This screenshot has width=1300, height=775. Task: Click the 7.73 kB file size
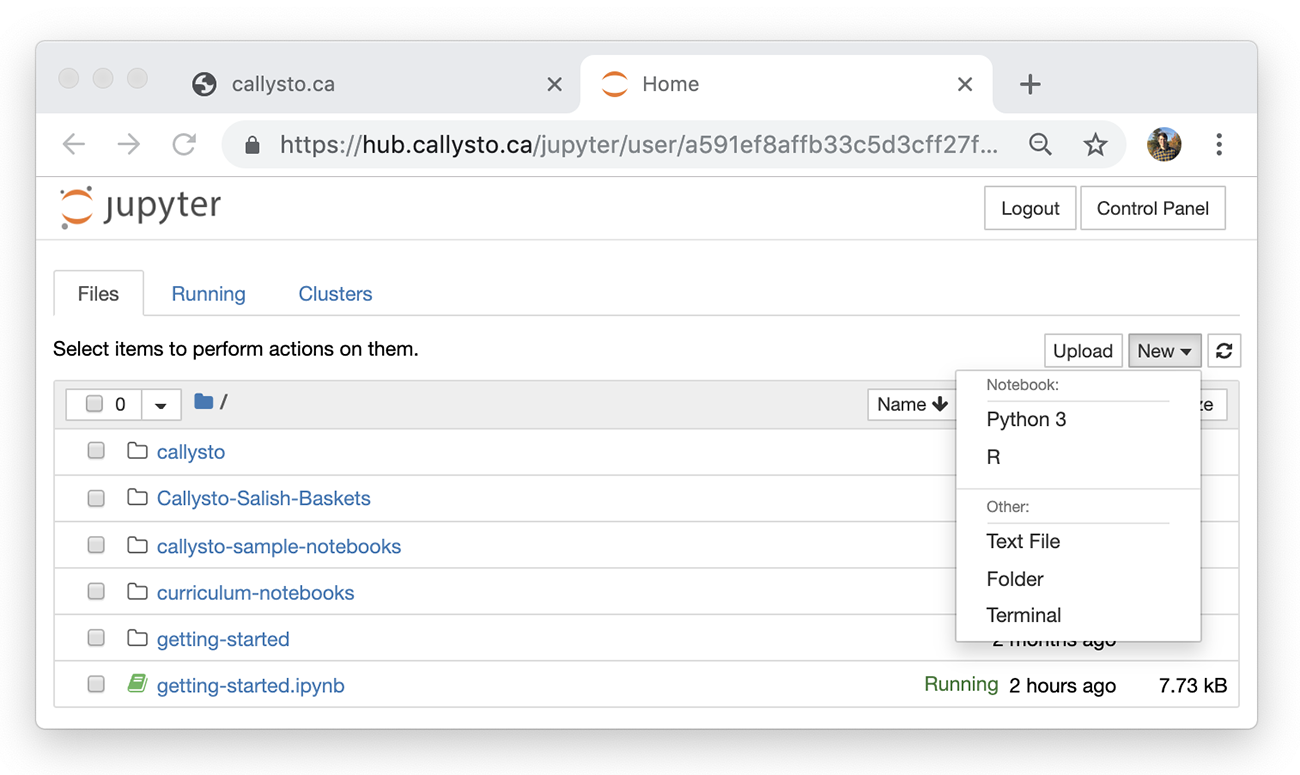pyautogui.click(x=1192, y=686)
